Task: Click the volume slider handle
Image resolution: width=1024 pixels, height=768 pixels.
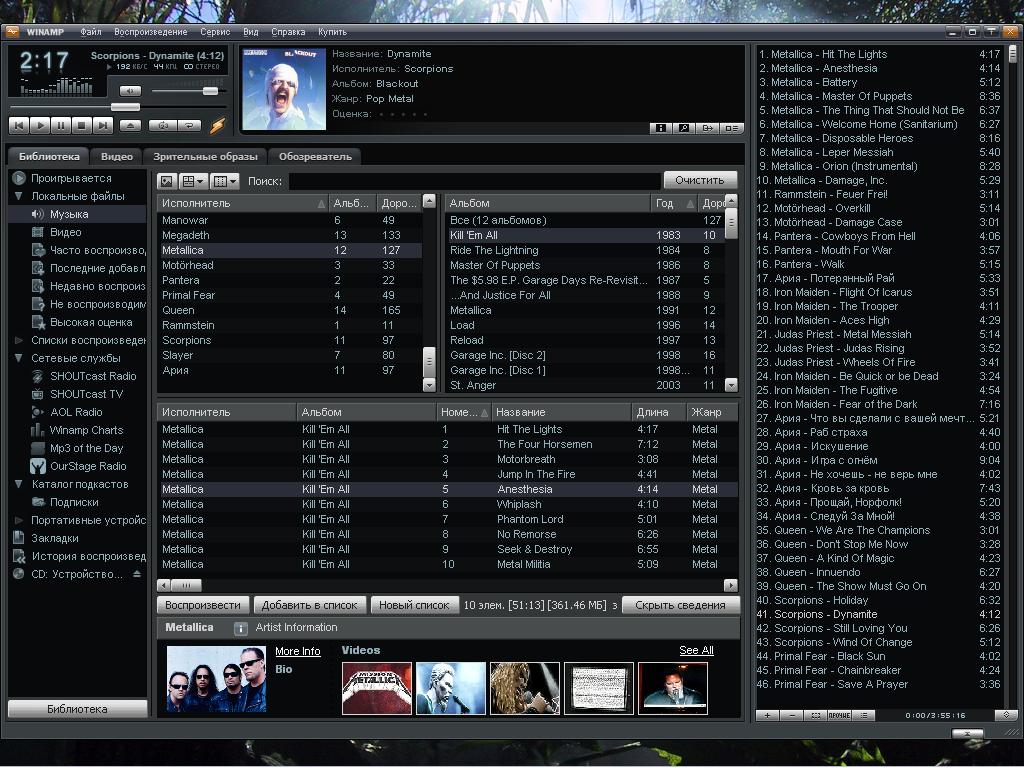Action: point(210,91)
